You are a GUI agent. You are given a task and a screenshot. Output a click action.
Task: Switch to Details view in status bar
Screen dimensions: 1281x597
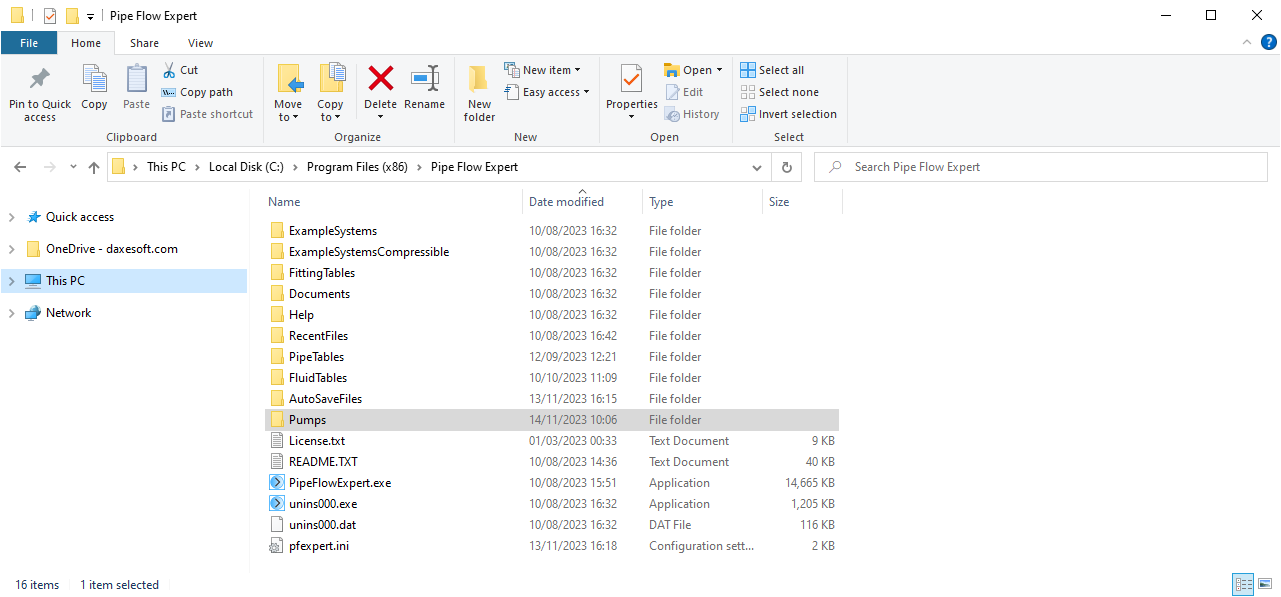(x=1243, y=585)
